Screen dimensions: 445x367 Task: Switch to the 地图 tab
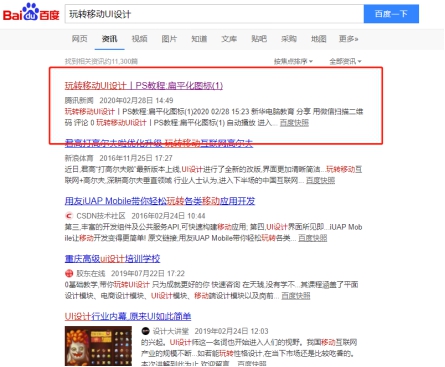[319, 39]
